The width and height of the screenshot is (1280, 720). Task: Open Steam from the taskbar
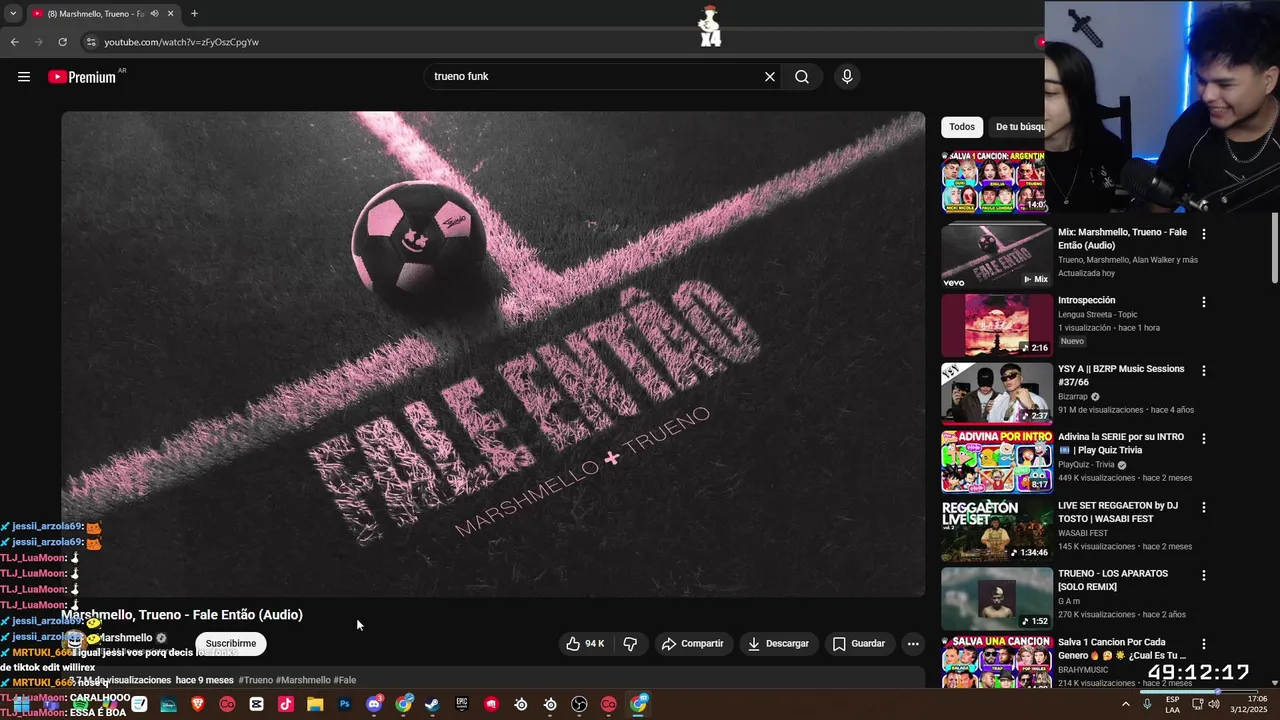(x=432, y=704)
